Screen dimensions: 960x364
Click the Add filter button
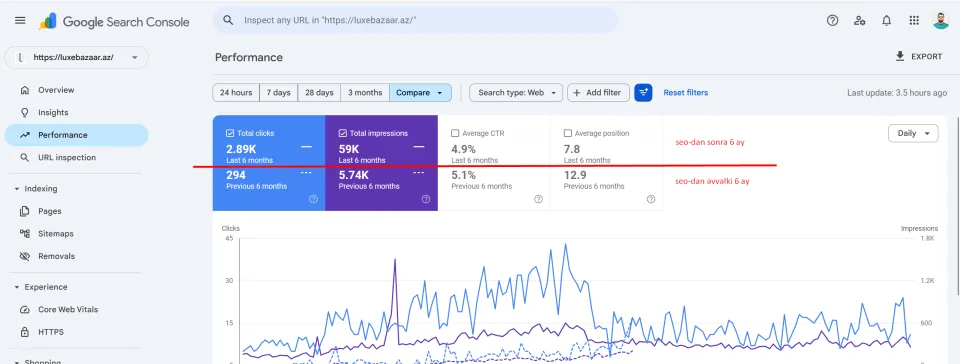tap(598, 92)
